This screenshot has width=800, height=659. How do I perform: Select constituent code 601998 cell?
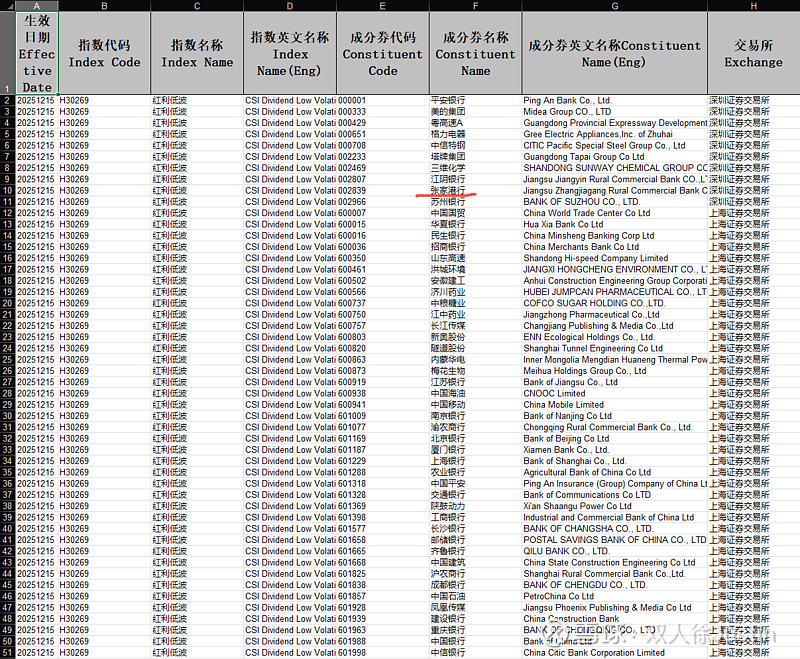coord(383,653)
